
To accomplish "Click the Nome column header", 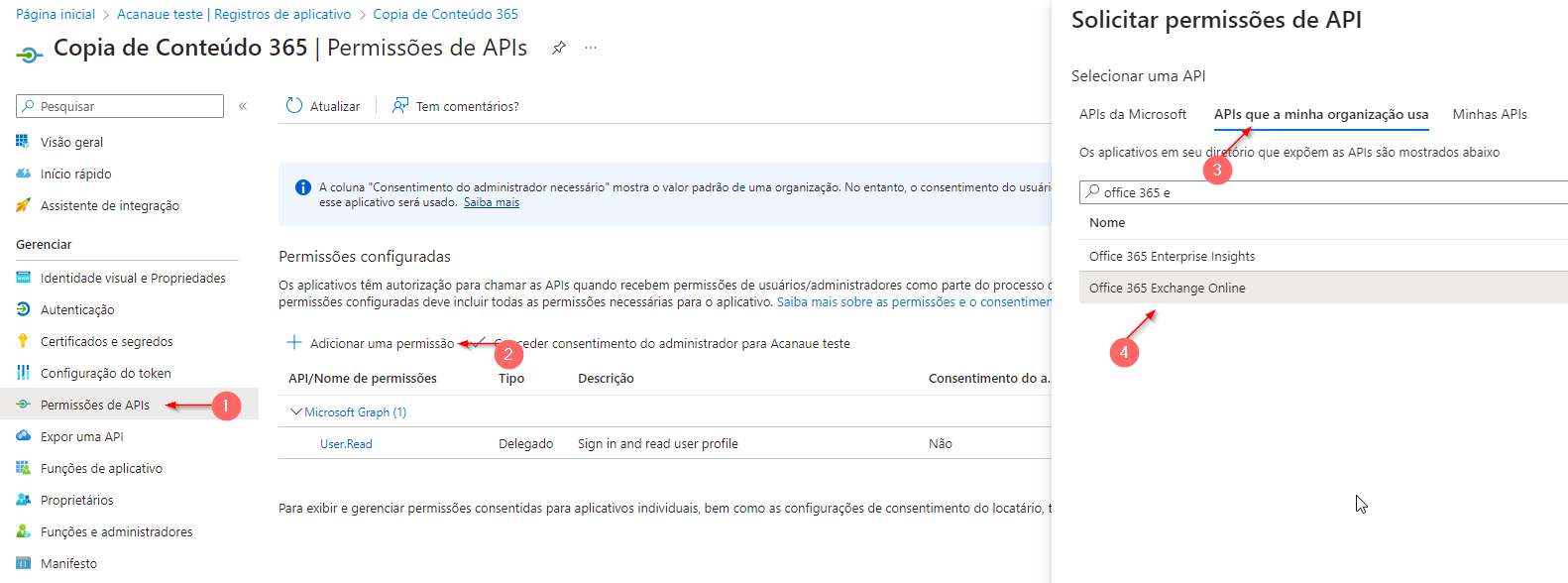I will (1107, 223).
